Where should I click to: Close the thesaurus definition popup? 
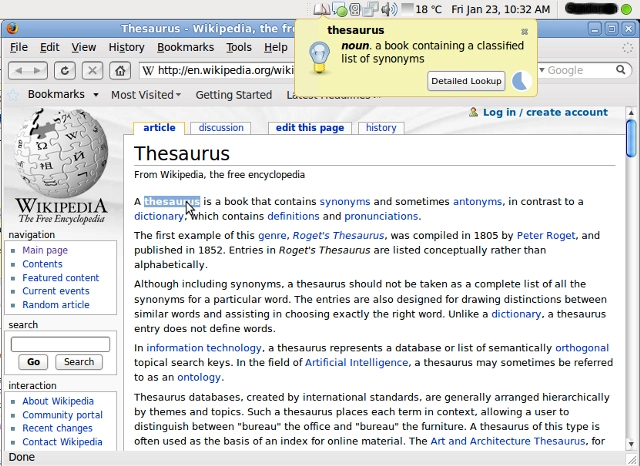pos(524,31)
